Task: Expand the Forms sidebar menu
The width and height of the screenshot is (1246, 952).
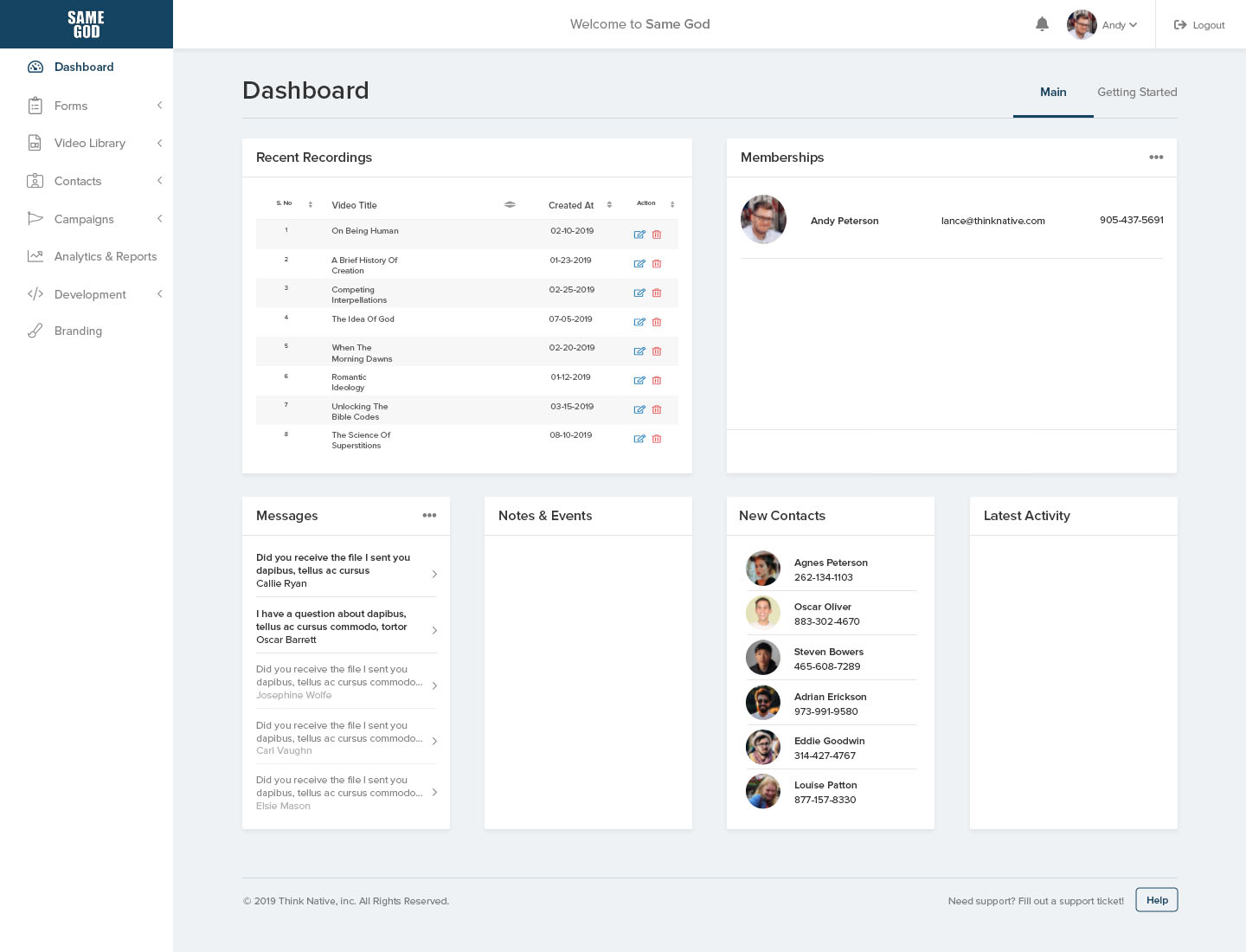Action: coord(71,106)
